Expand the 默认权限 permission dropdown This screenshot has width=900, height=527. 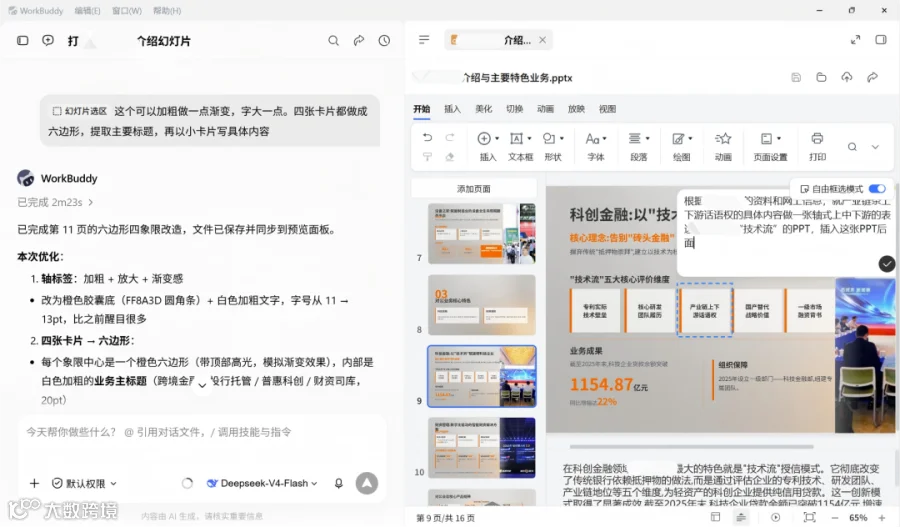click(x=84, y=483)
